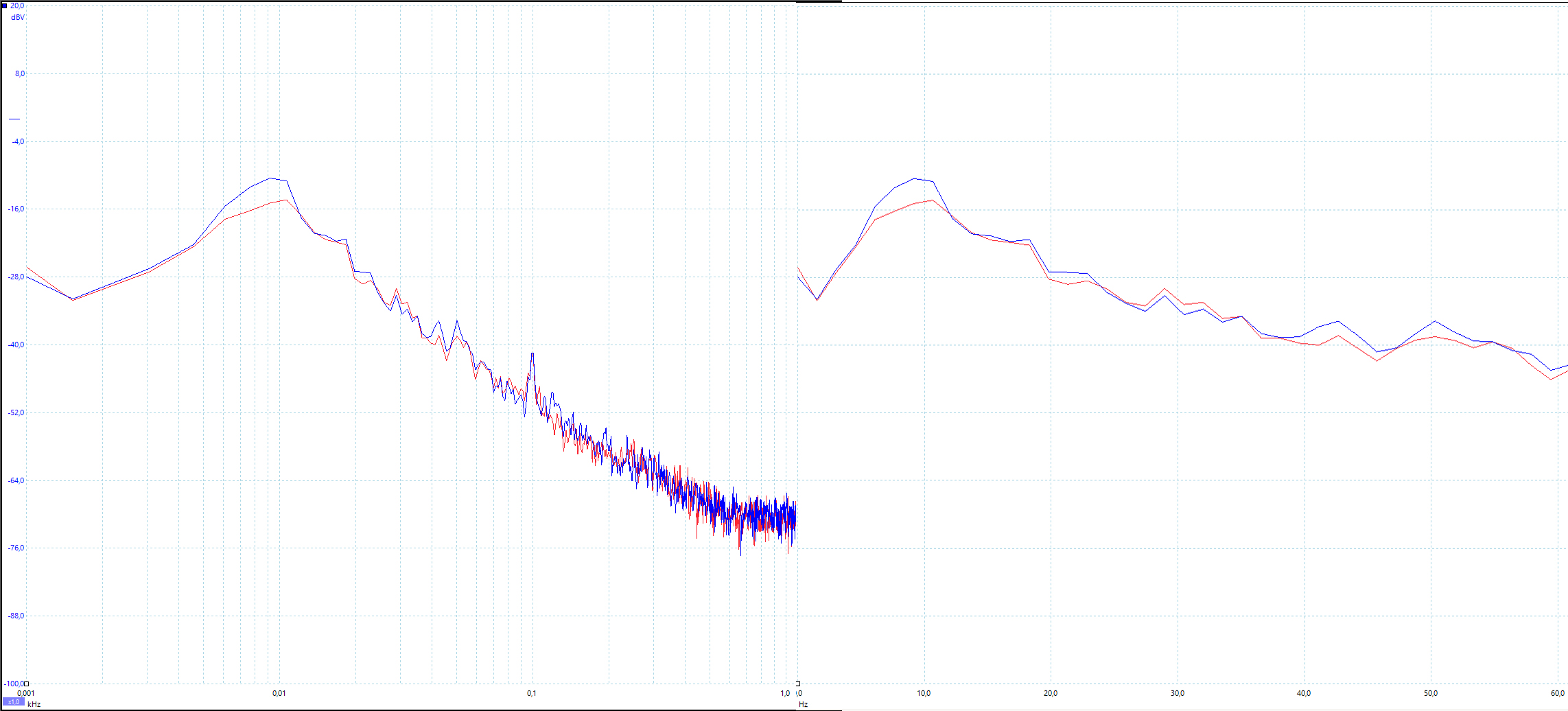1568x711 pixels.
Task: Click the 0,1 frequency axis label
Action: (x=532, y=693)
